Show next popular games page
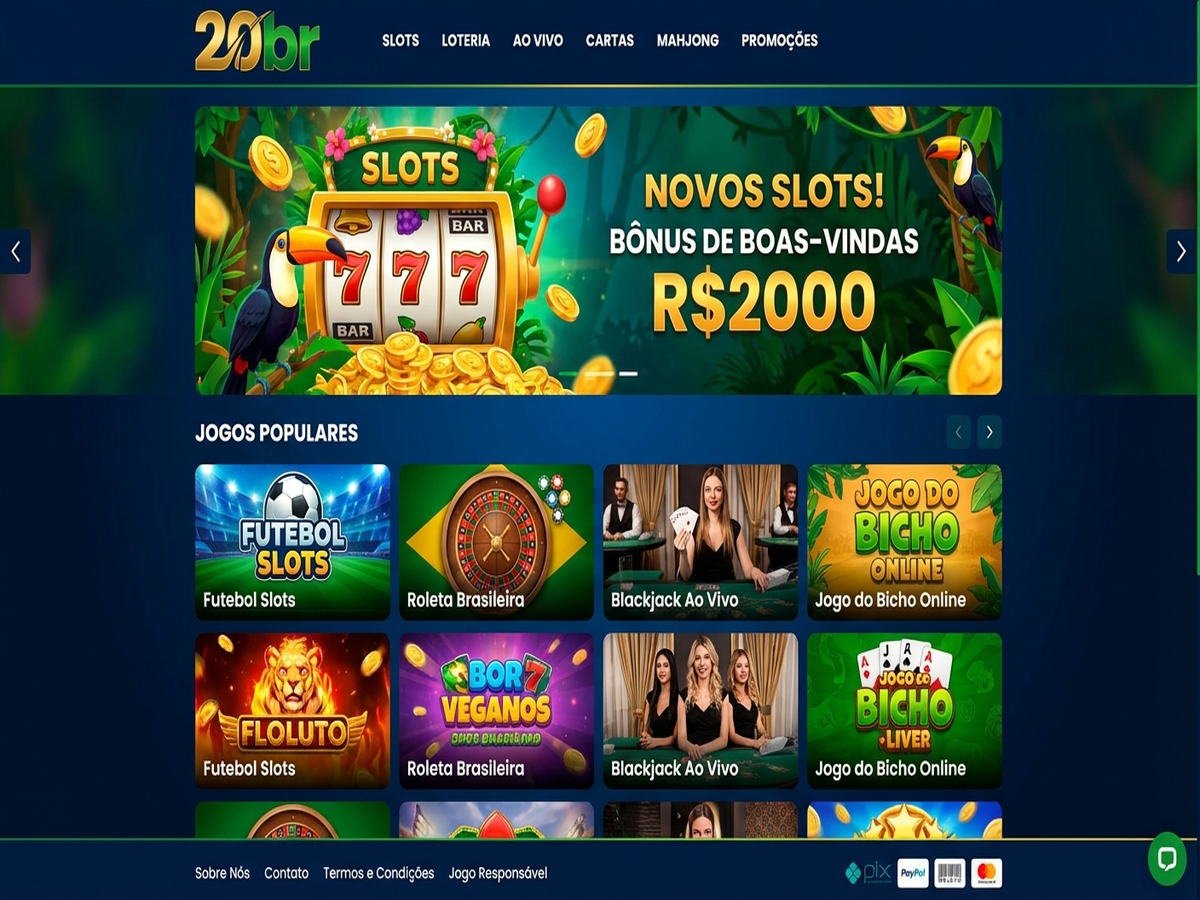Viewport: 1200px width, 900px height. (x=989, y=432)
